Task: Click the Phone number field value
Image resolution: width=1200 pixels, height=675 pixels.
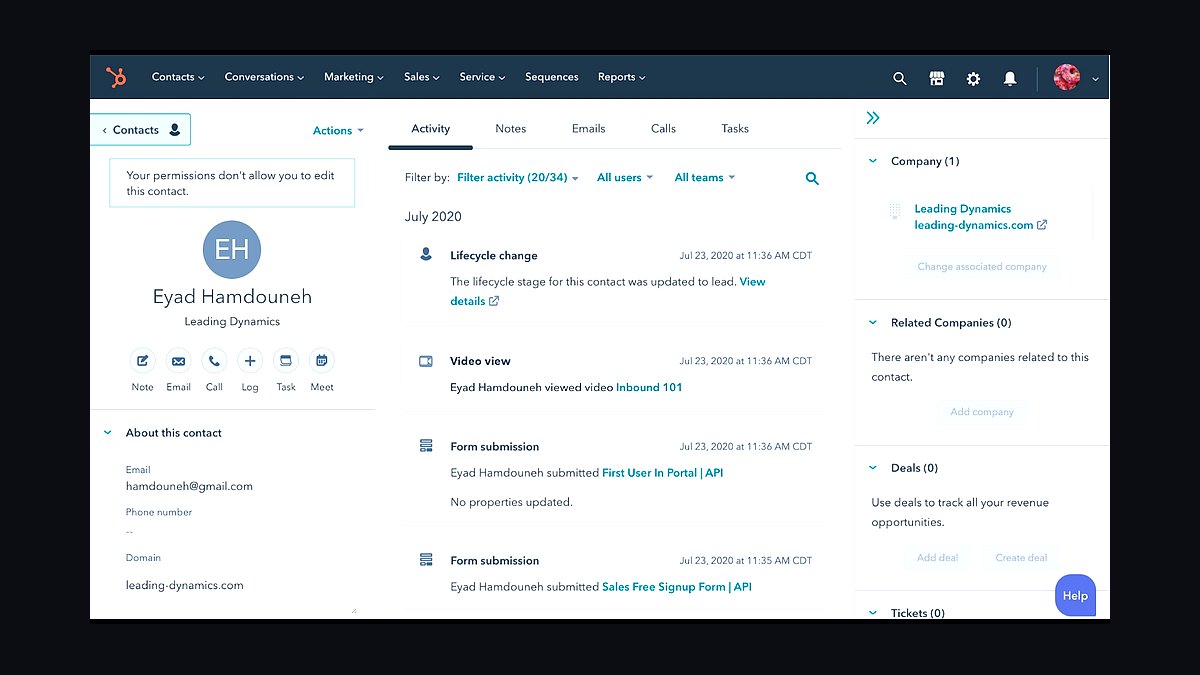Action: pos(130,531)
